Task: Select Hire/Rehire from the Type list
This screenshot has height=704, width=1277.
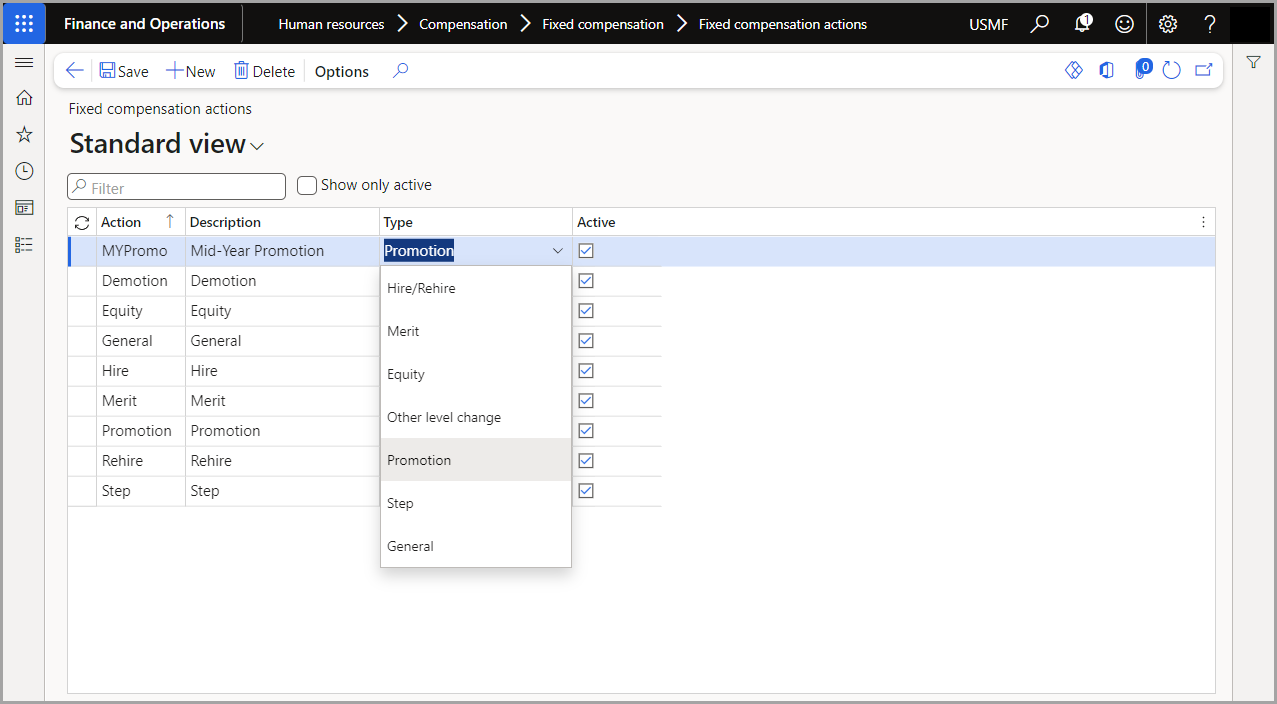Action: pos(476,288)
